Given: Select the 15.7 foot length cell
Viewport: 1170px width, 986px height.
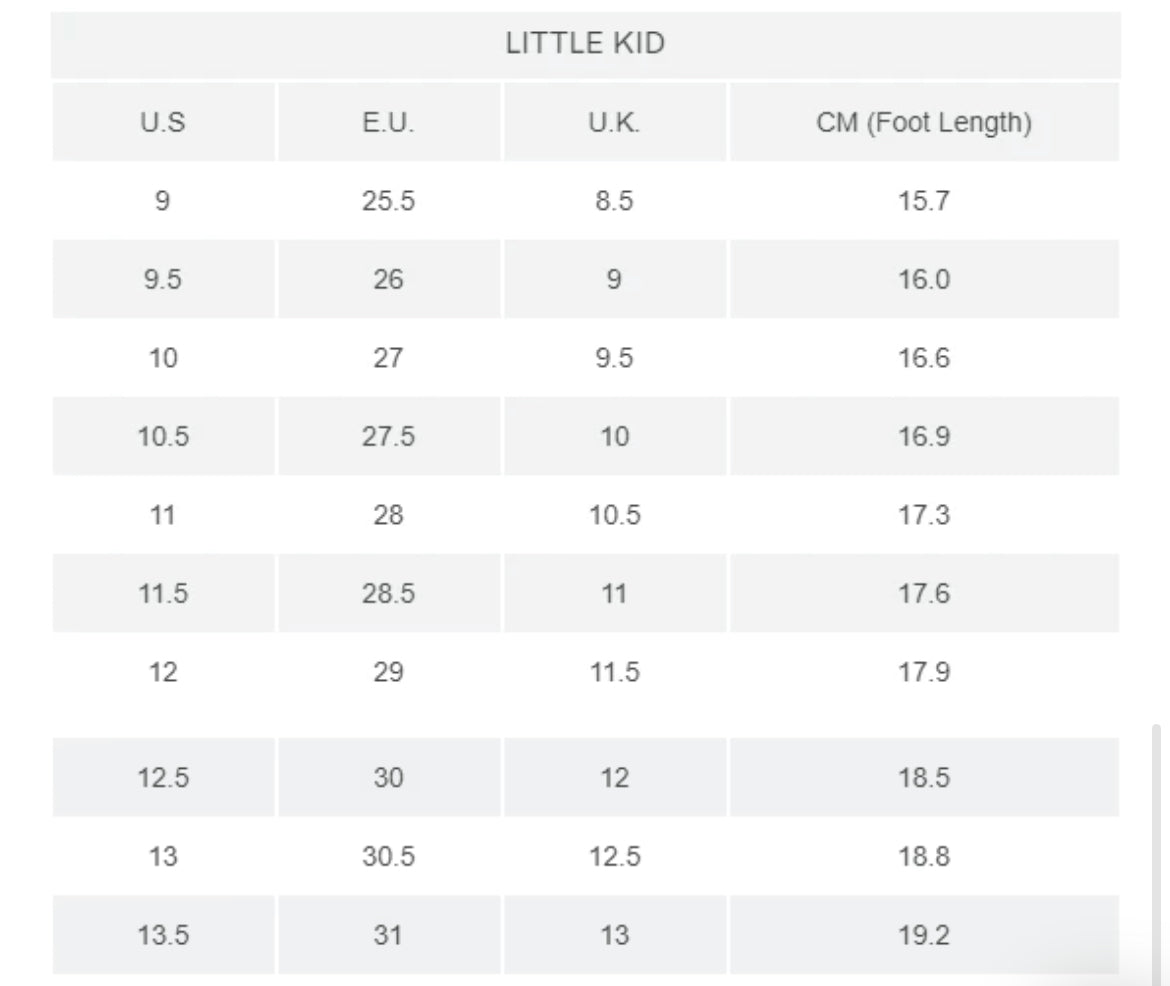Looking at the screenshot, I should click(x=924, y=201).
